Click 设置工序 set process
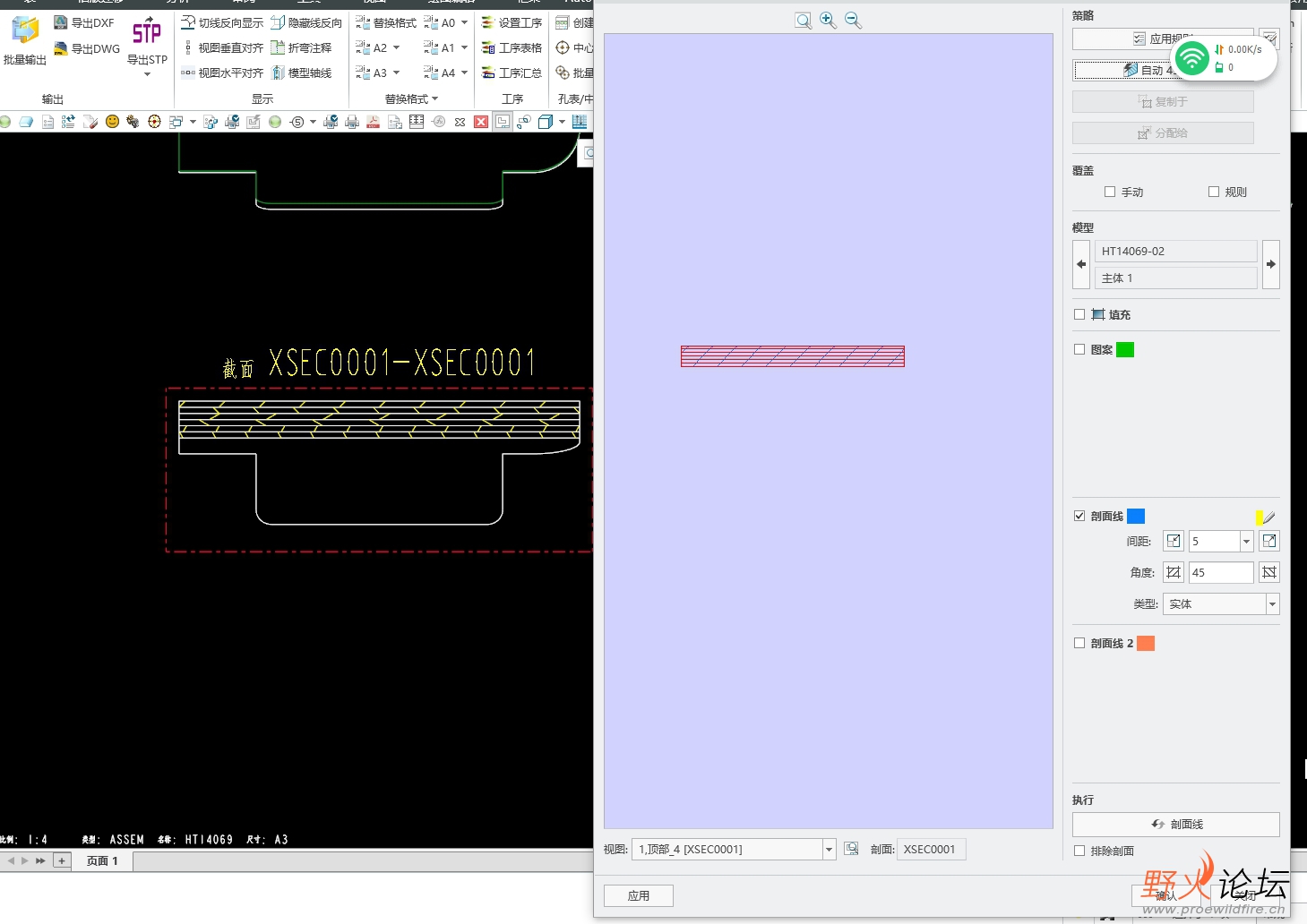The image size is (1307, 924). 512,22
